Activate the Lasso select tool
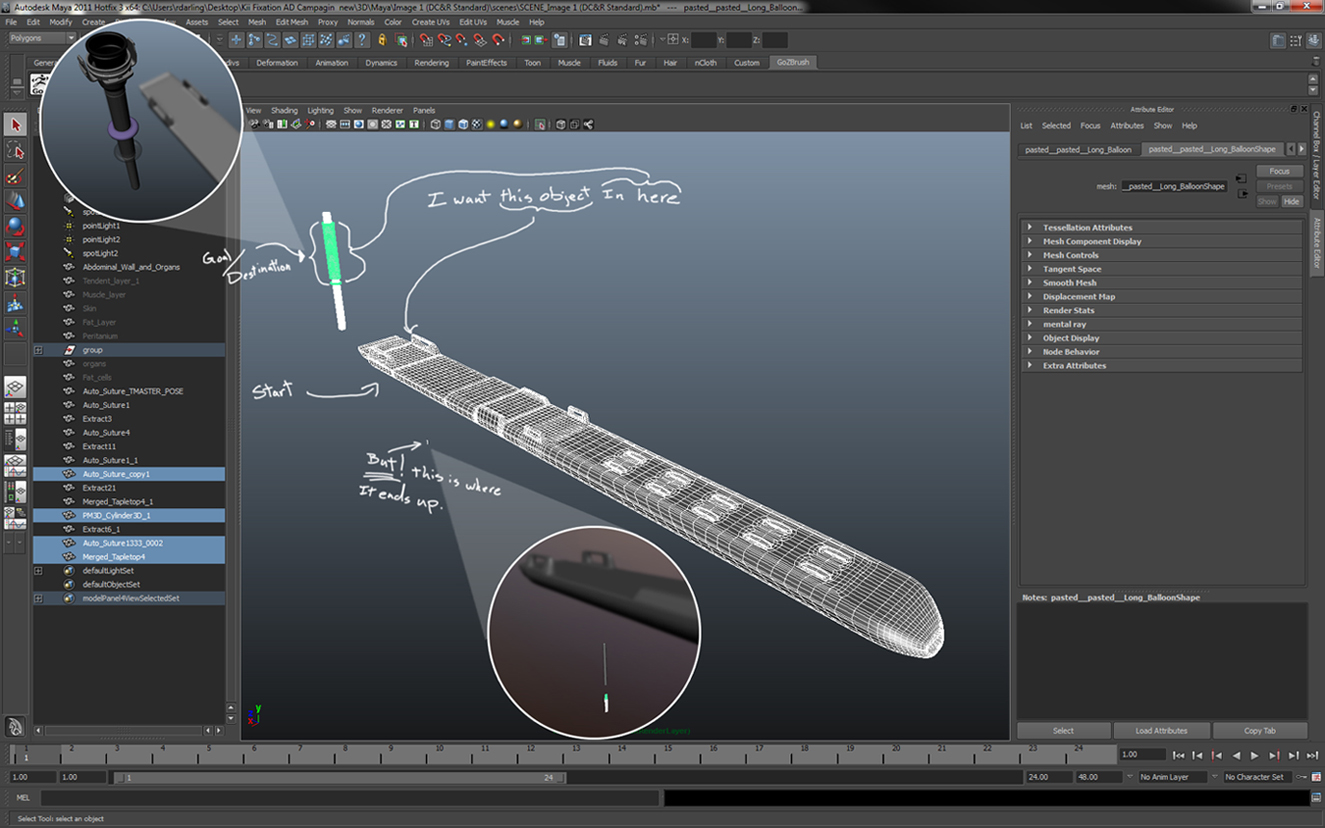 coord(15,151)
